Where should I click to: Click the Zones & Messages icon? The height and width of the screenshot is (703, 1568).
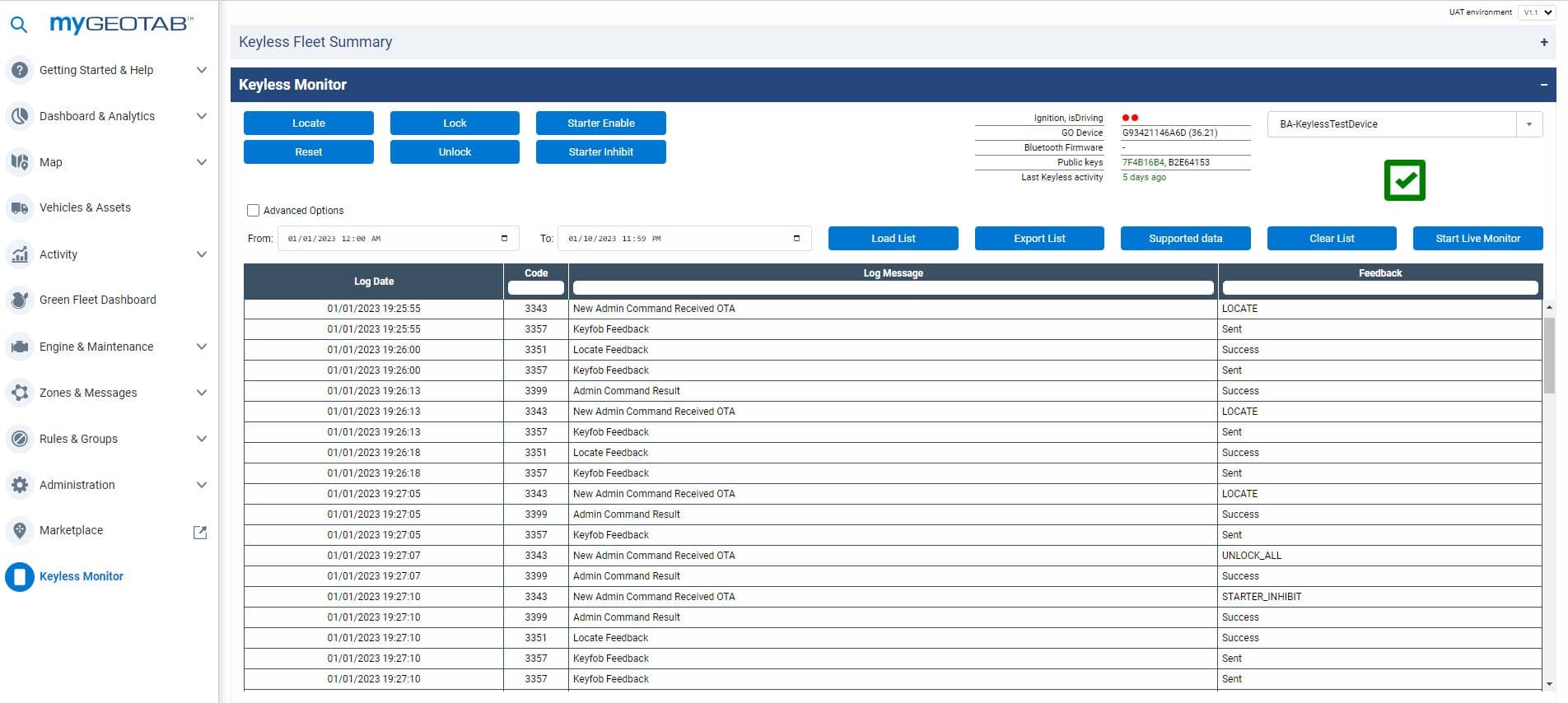tap(20, 393)
